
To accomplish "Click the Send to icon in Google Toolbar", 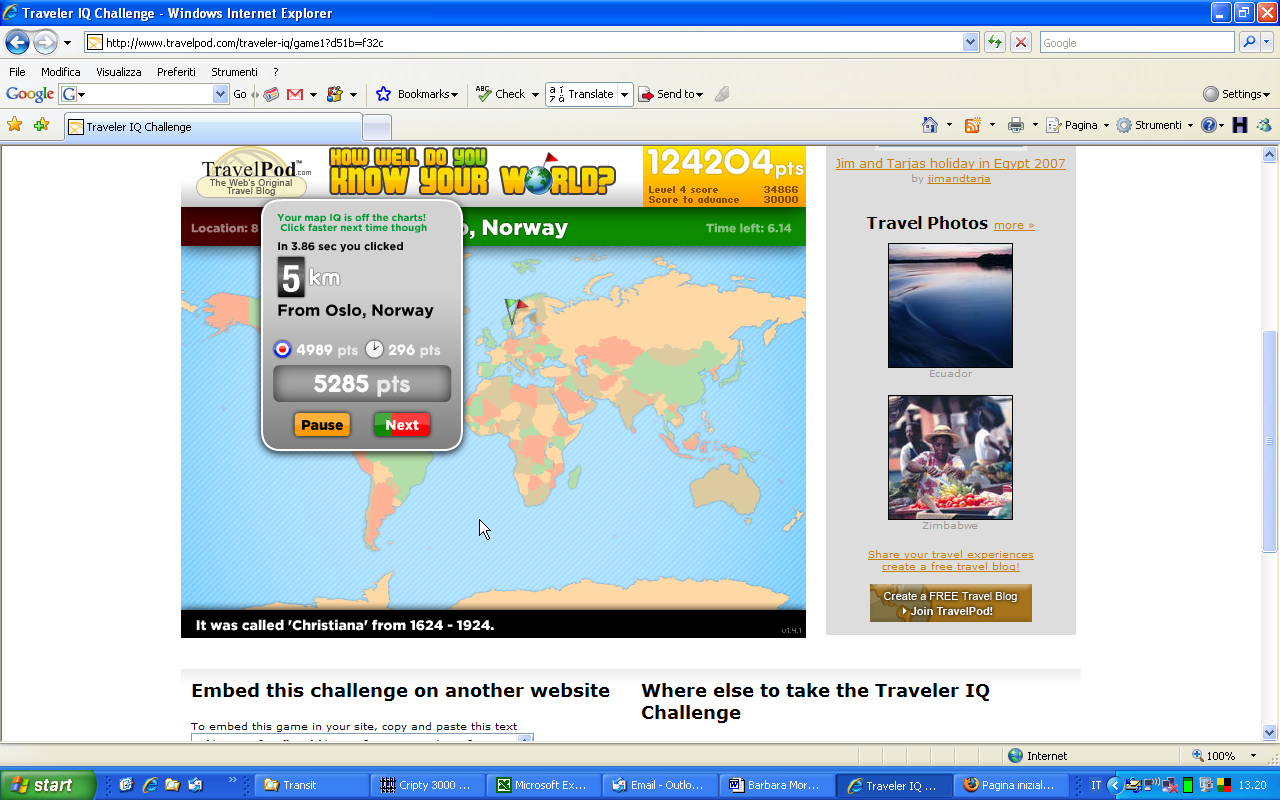I will coord(646,94).
